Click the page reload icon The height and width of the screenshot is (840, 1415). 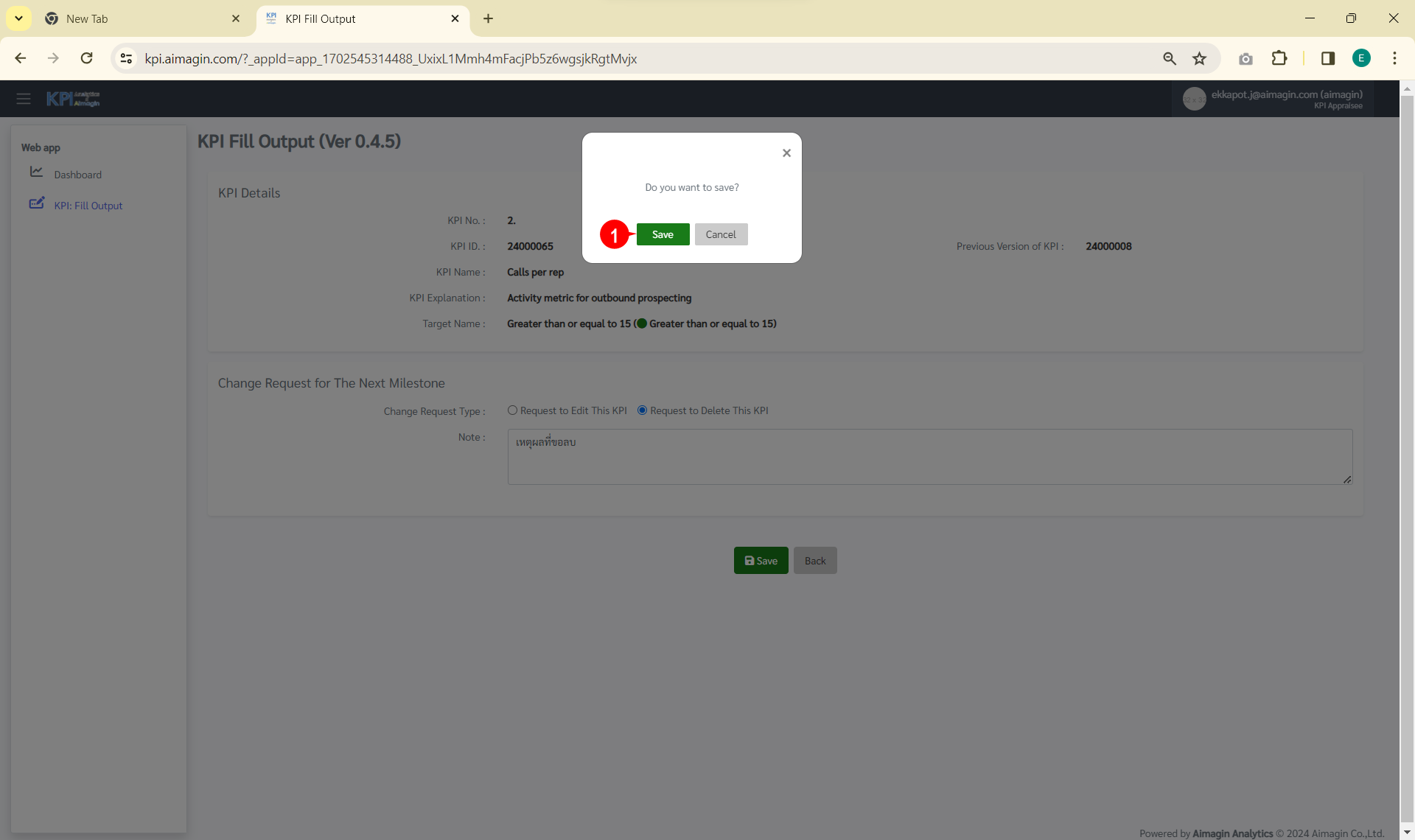pos(87,59)
